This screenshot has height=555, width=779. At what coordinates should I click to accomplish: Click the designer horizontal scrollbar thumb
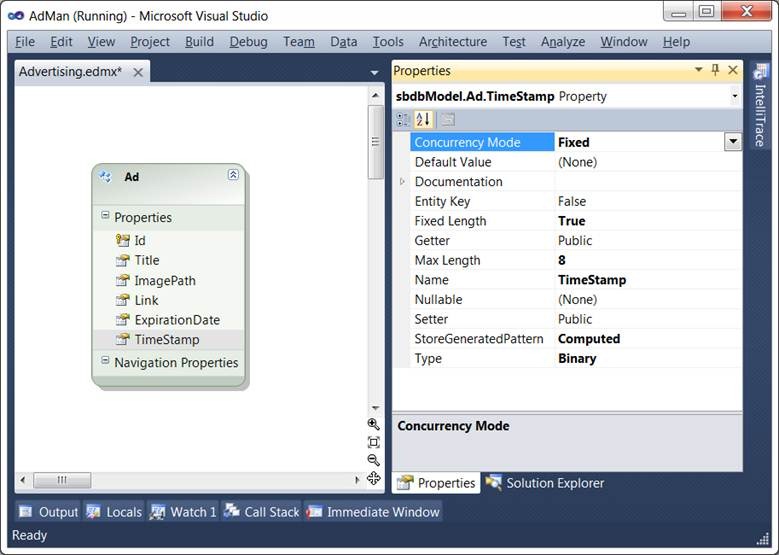[62, 480]
